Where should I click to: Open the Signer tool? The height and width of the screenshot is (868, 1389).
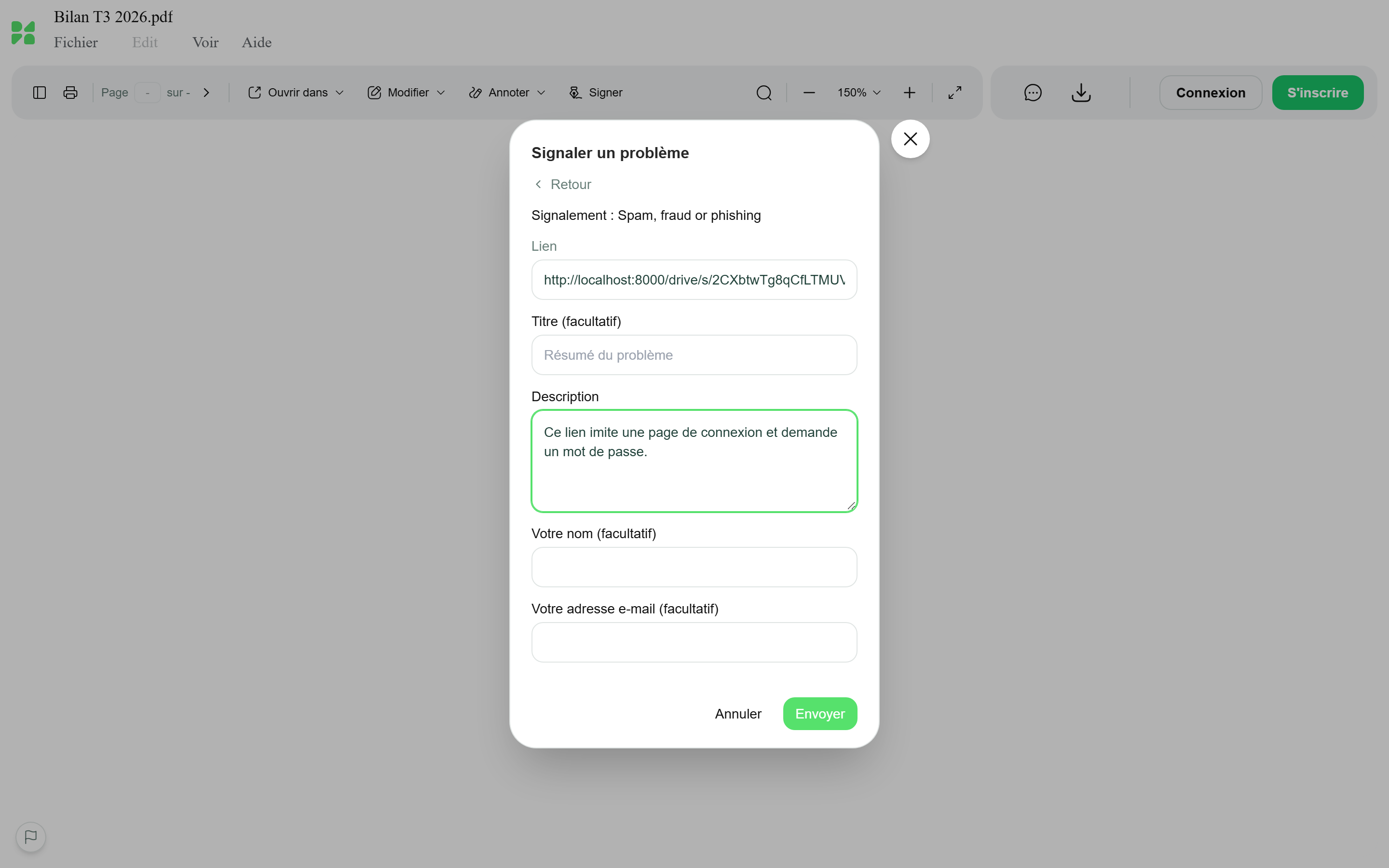click(x=596, y=93)
